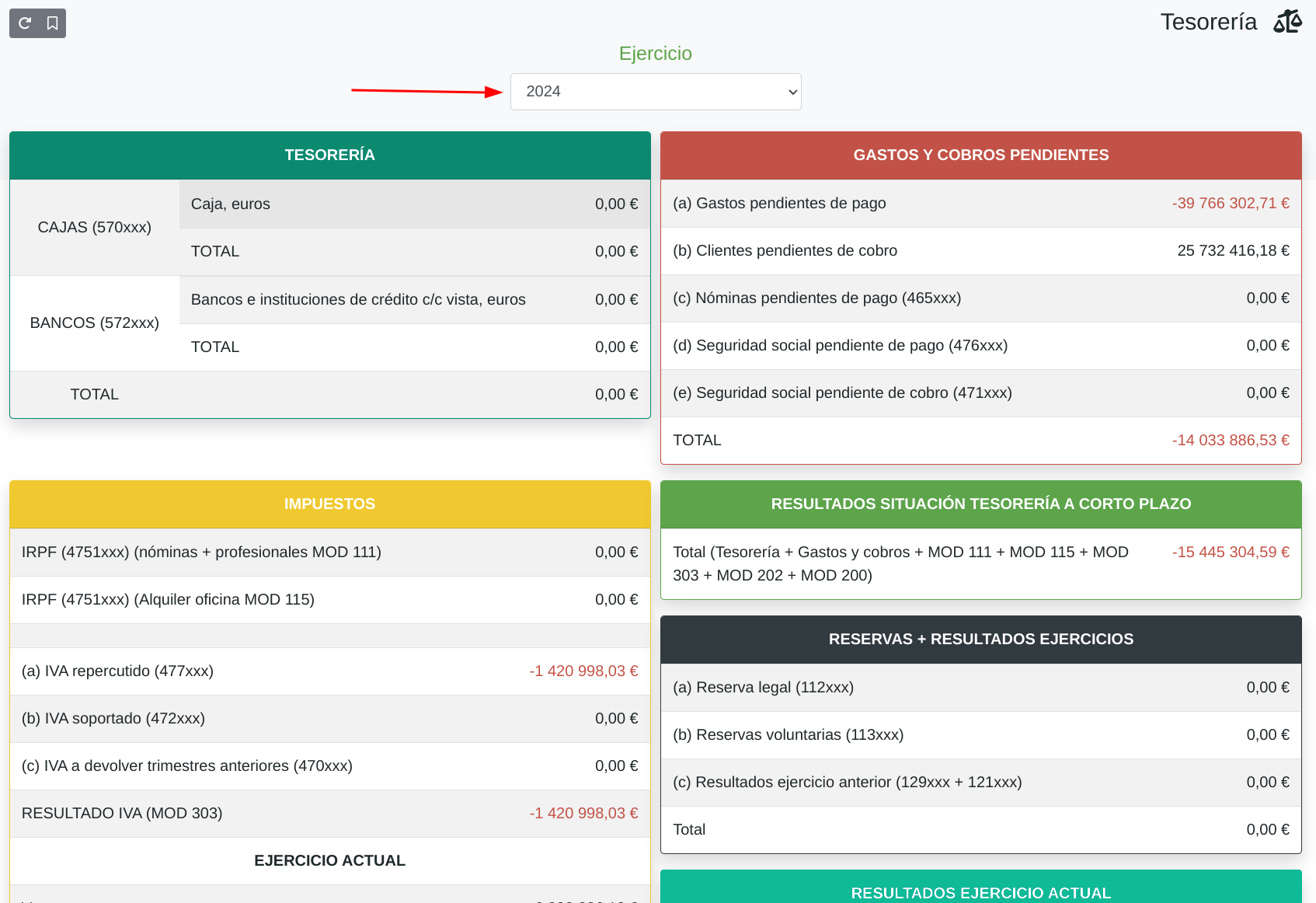Click the RESULTADOS SITUACIÓN TESORERÍA A CORTO PLAZO header
1316x903 pixels.
(x=981, y=504)
